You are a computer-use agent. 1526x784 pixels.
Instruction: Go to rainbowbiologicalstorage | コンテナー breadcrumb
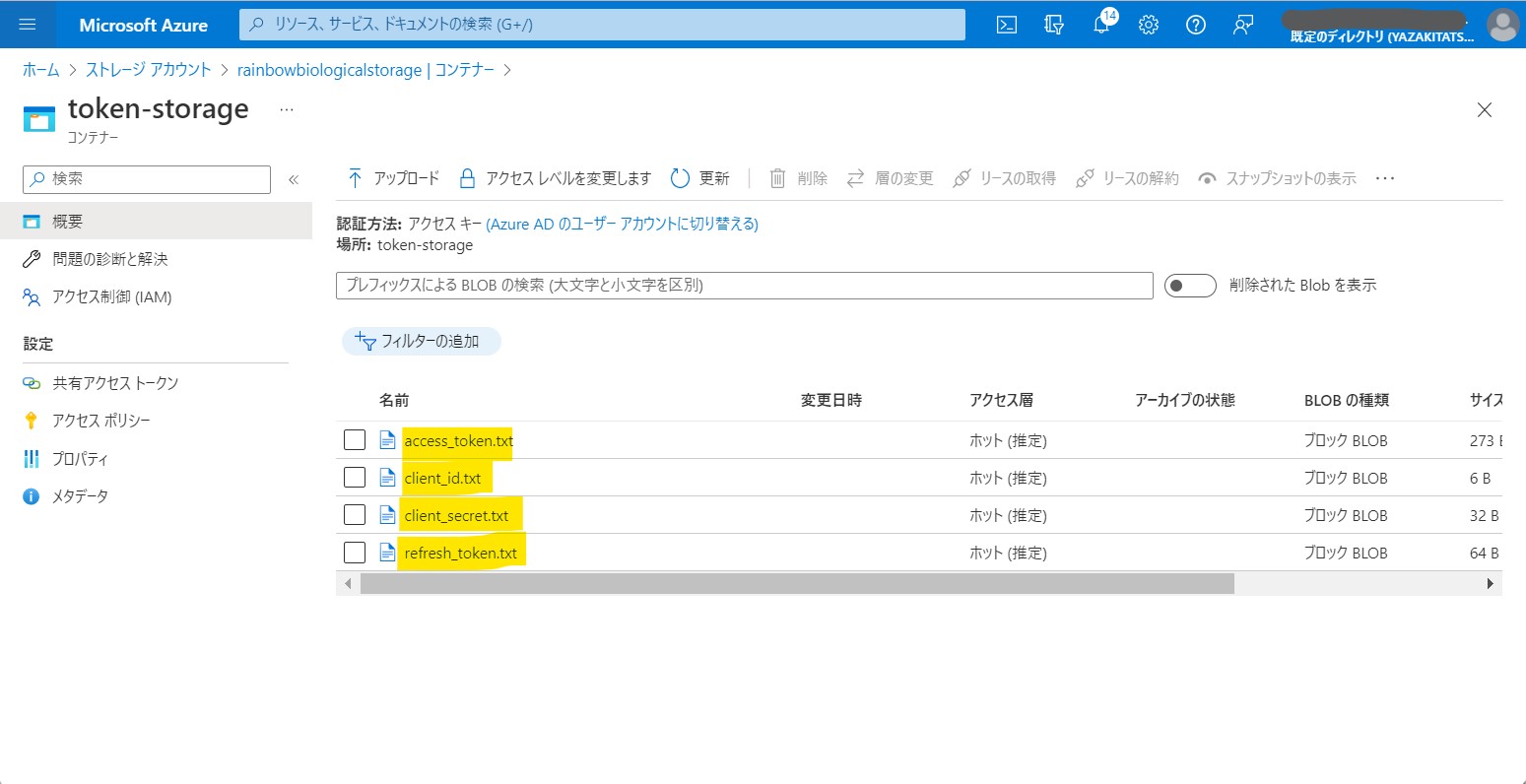tap(365, 70)
